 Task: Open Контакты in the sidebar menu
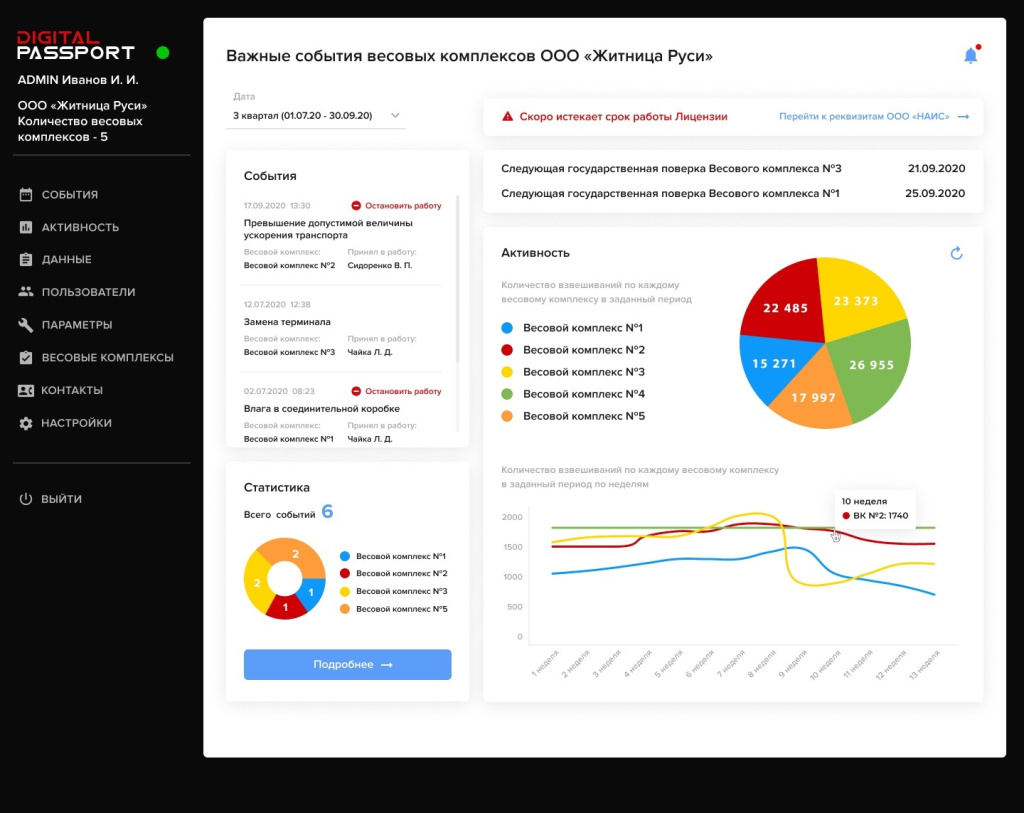(x=72, y=390)
